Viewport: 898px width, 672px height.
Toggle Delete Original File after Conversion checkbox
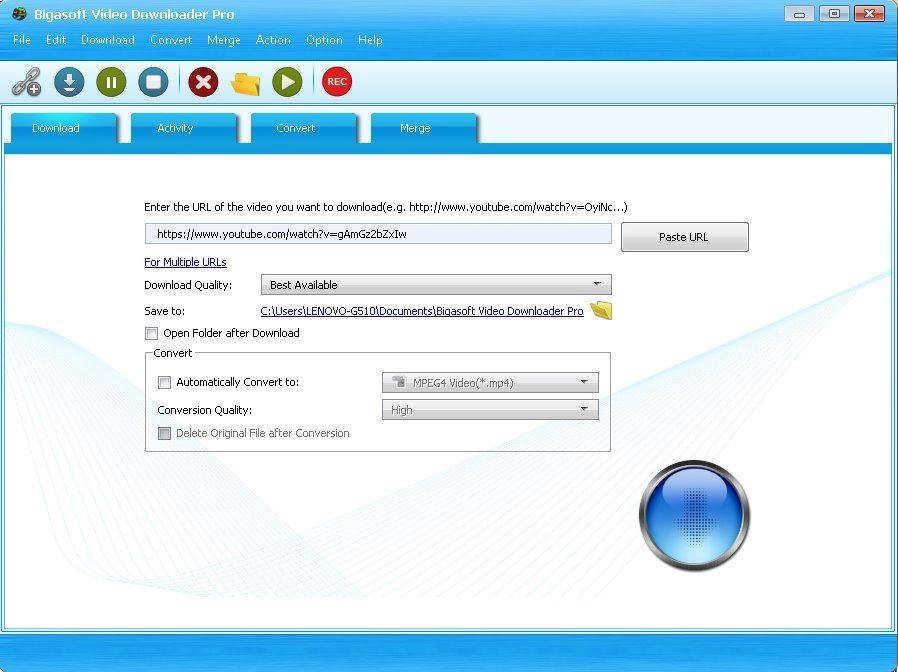(x=164, y=434)
